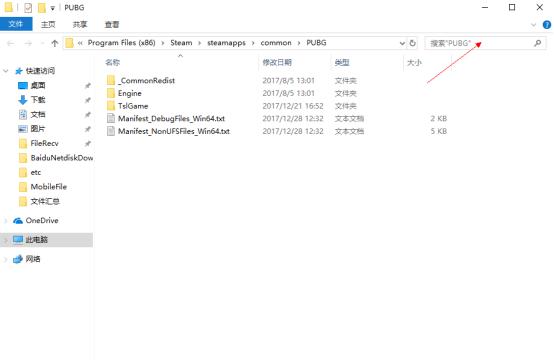The width and height of the screenshot is (554, 360).
Task: Click the Manifest_NonUFSFiles text file icon
Action: point(111,131)
